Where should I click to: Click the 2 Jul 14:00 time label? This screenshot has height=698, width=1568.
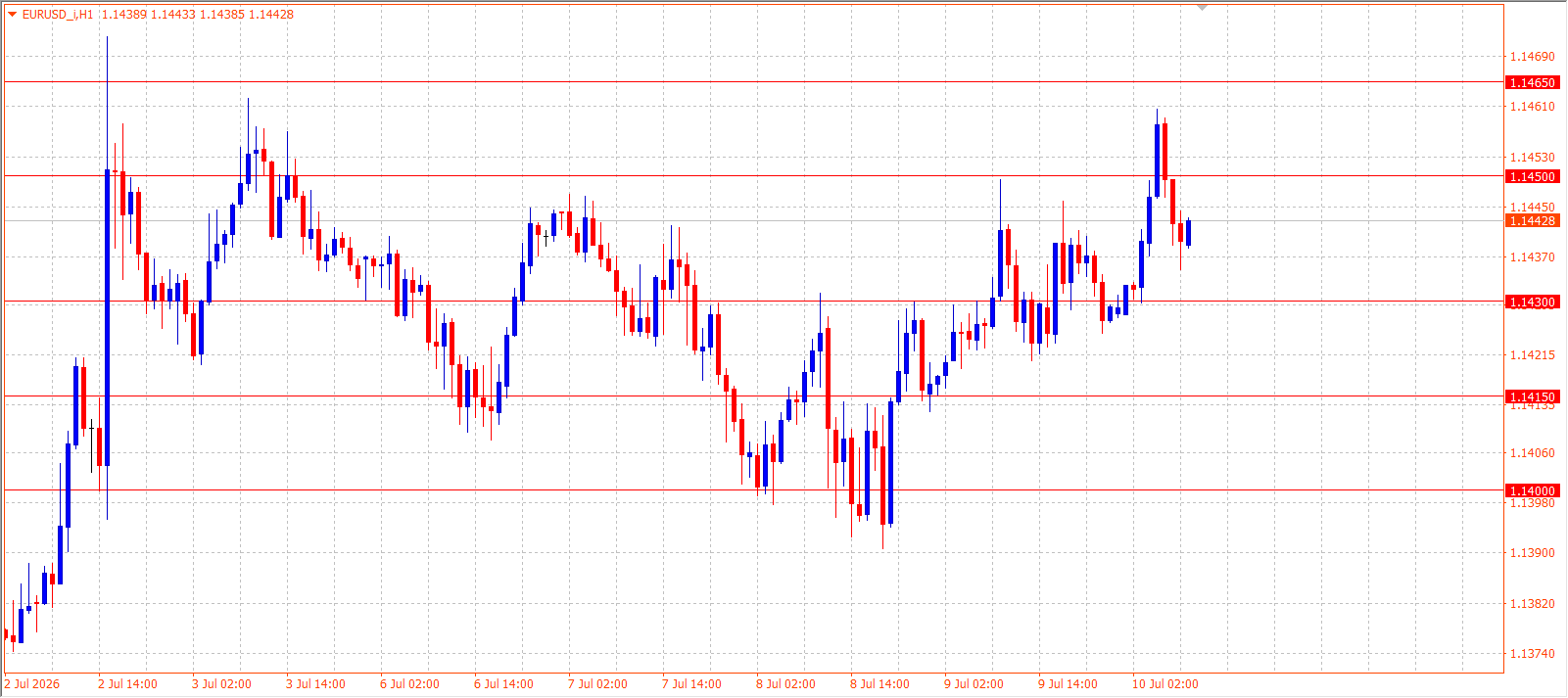pyautogui.click(x=127, y=684)
